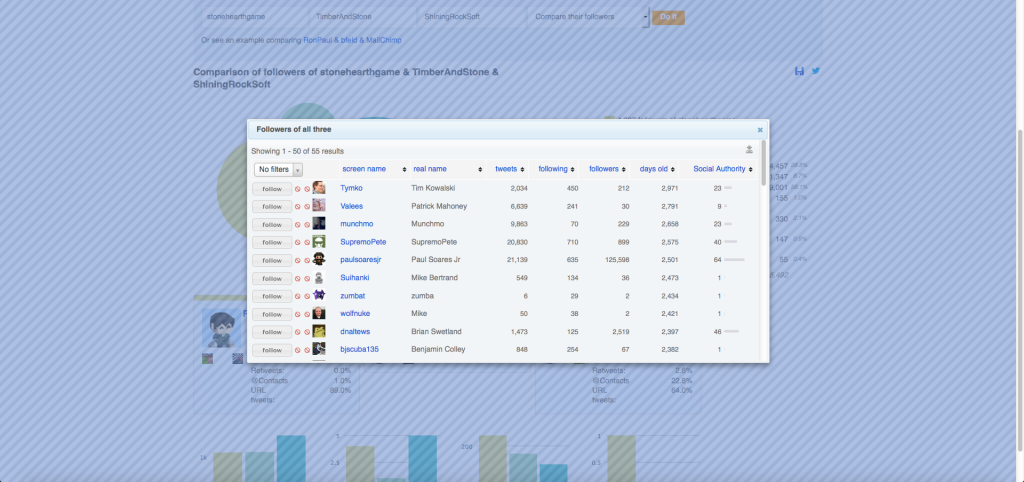Open SupremoPete's avatar picture

[319, 241]
